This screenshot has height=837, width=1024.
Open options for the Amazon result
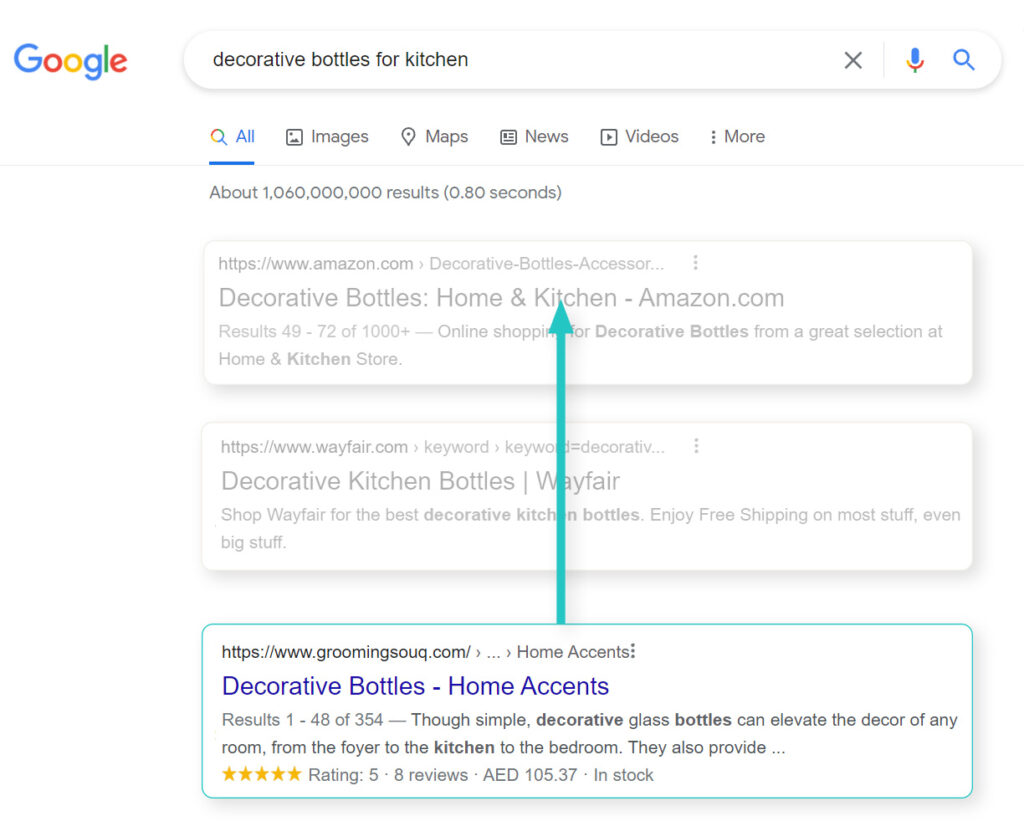(x=695, y=263)
